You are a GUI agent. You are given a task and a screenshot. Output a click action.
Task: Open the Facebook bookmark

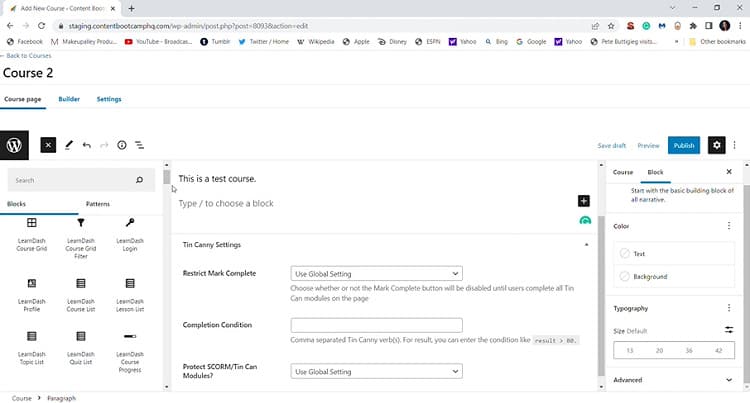click(x=25, y=42)
